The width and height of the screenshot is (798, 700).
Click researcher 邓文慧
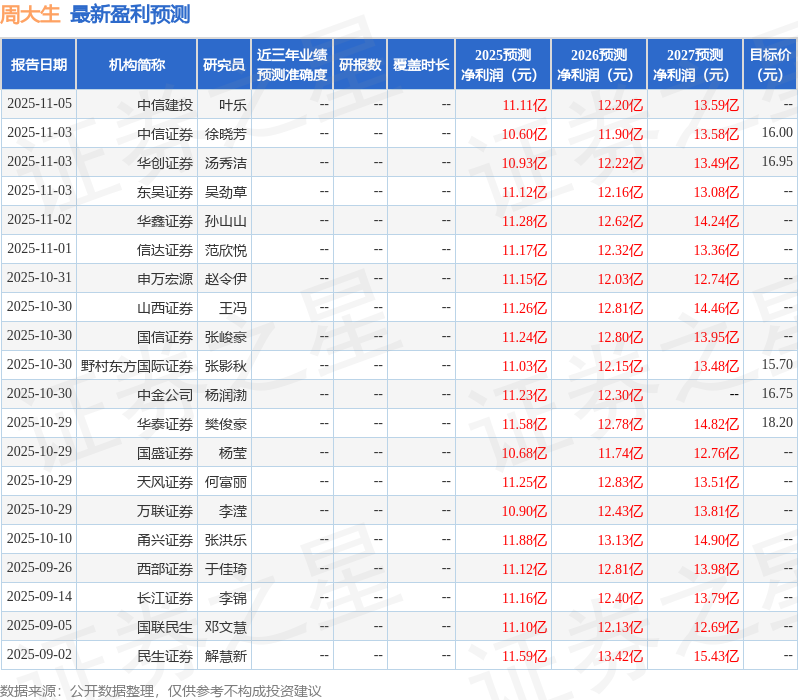(225, 627)
